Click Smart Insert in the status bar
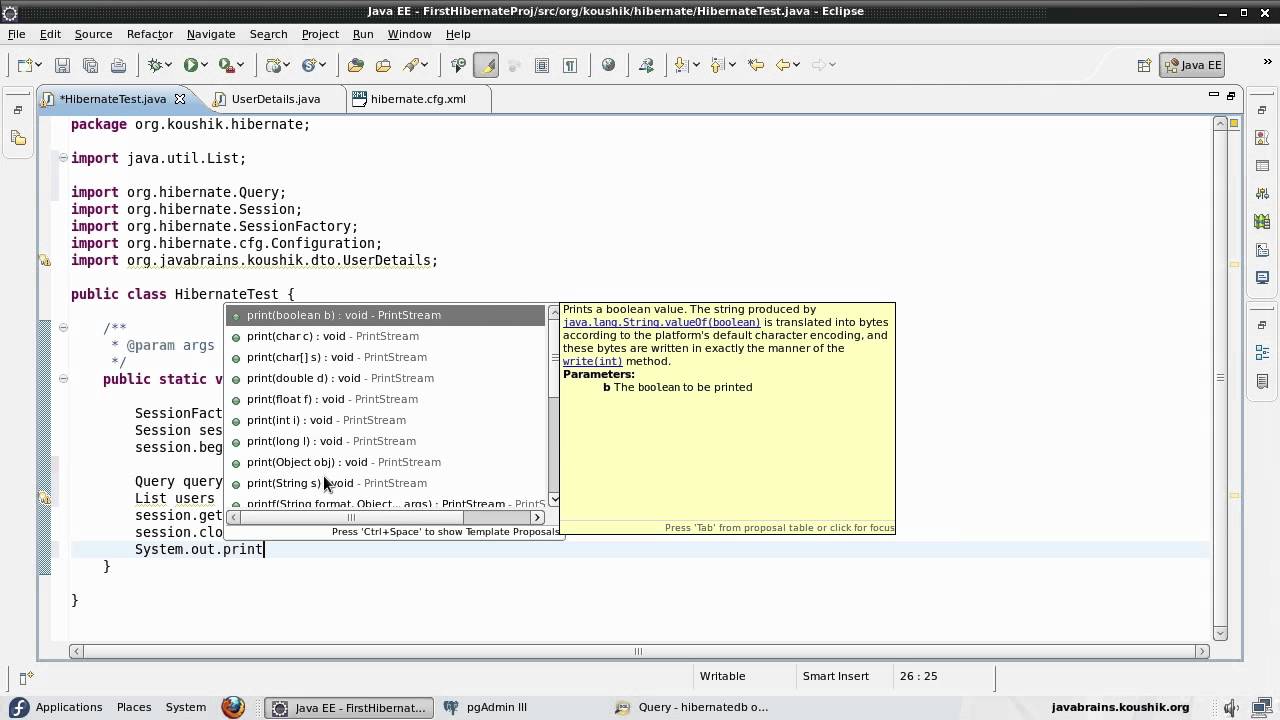The image size is (1280, 720). click(835, 676)
